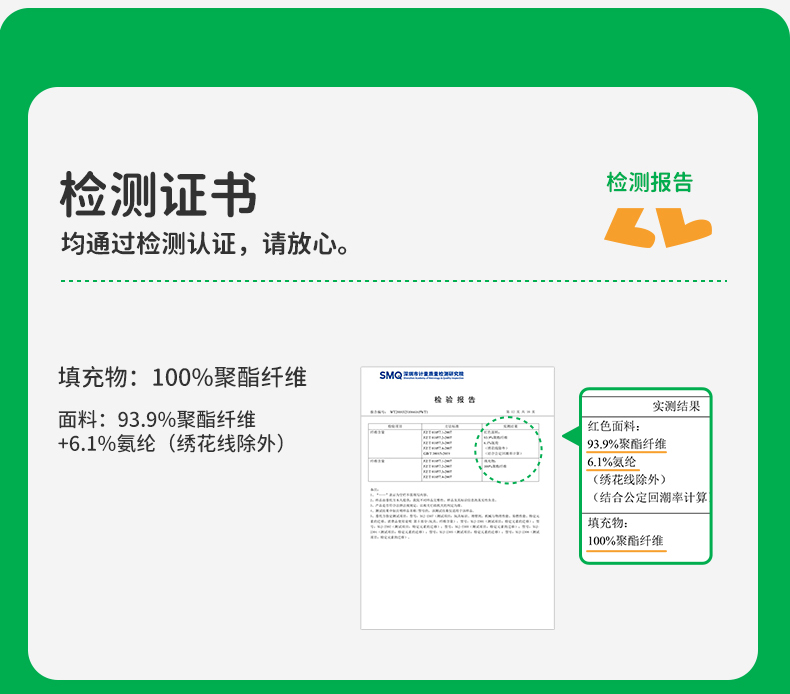Image resolution: width=790 pixels, height=694 pixels.
Task: Click the 实测结果 header in the callout
Action: pos(680,406)
